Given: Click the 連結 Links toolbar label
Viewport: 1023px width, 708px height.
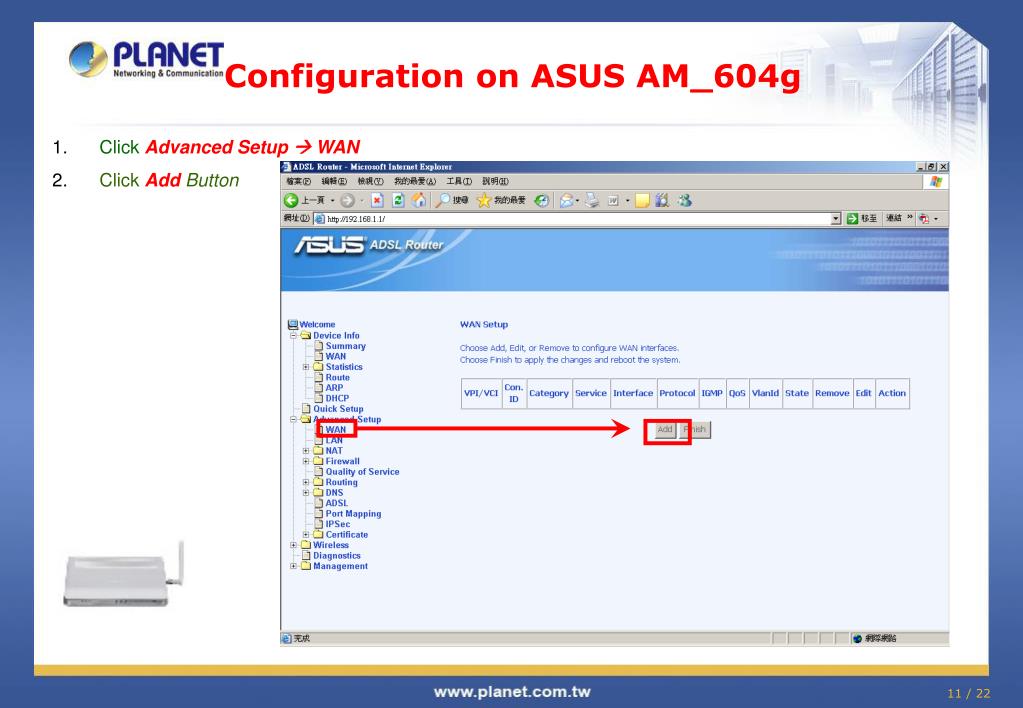Looking at the screenshot, I should [x=893, y=219].
